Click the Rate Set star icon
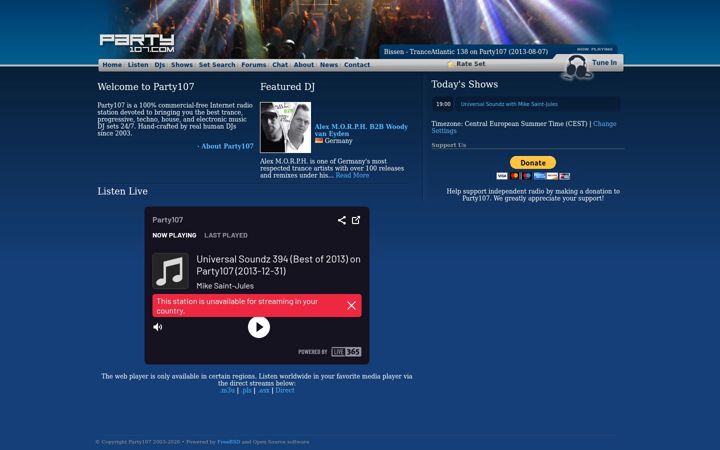 (x=451, y=64)
